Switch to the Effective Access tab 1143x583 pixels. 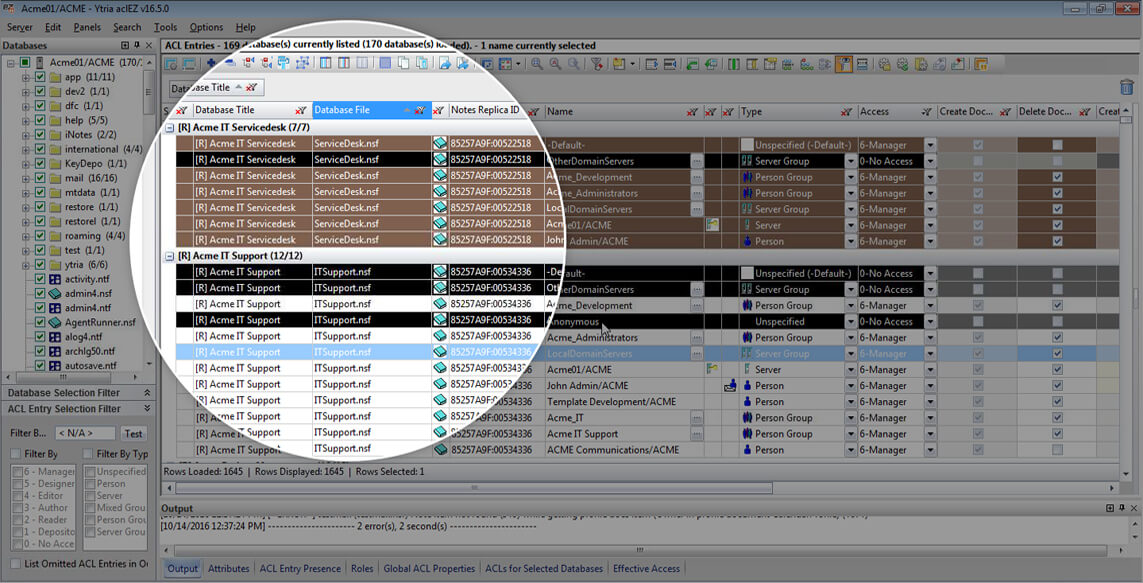[x=646, y=568]
